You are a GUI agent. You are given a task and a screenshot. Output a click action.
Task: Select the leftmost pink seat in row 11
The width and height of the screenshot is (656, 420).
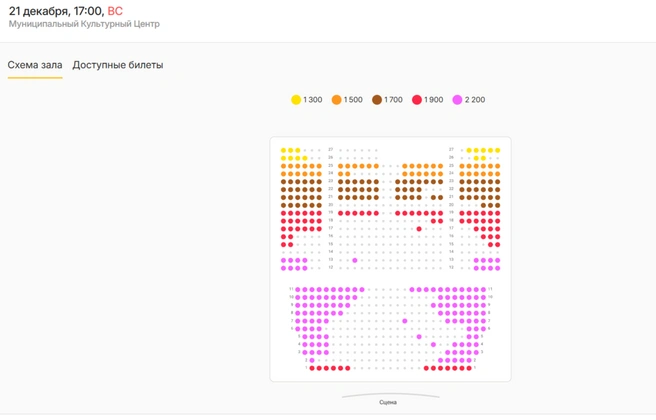(x=298, y=289)
